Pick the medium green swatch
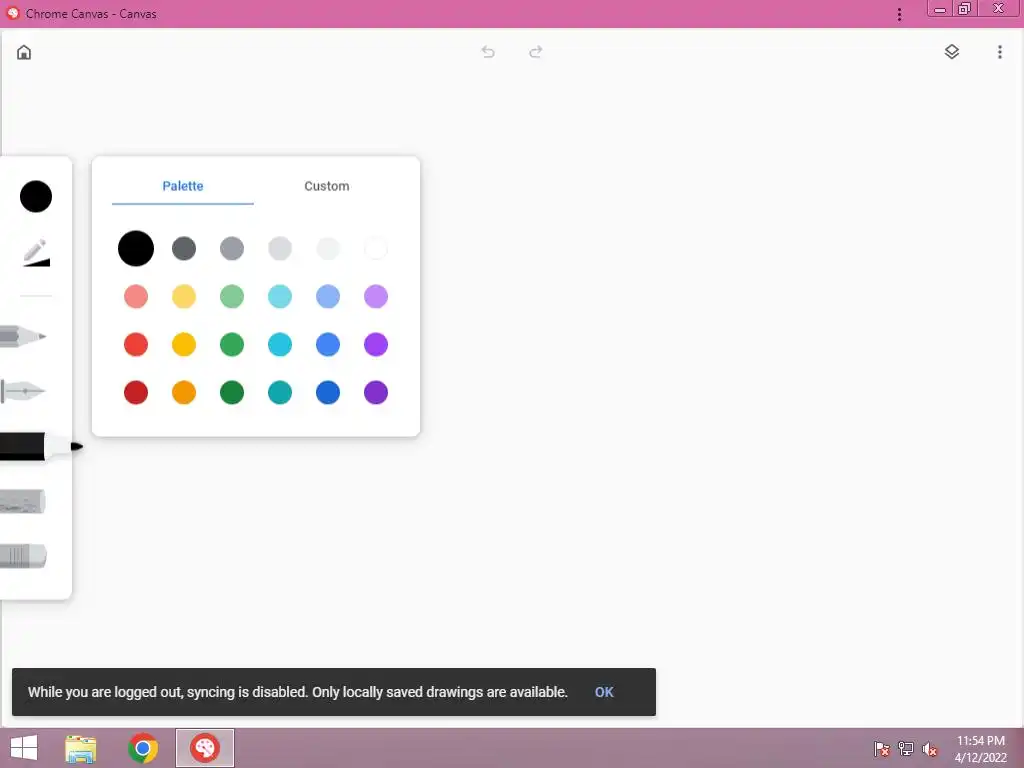This screenshot has height=768, width=1024. click(232, 344)
